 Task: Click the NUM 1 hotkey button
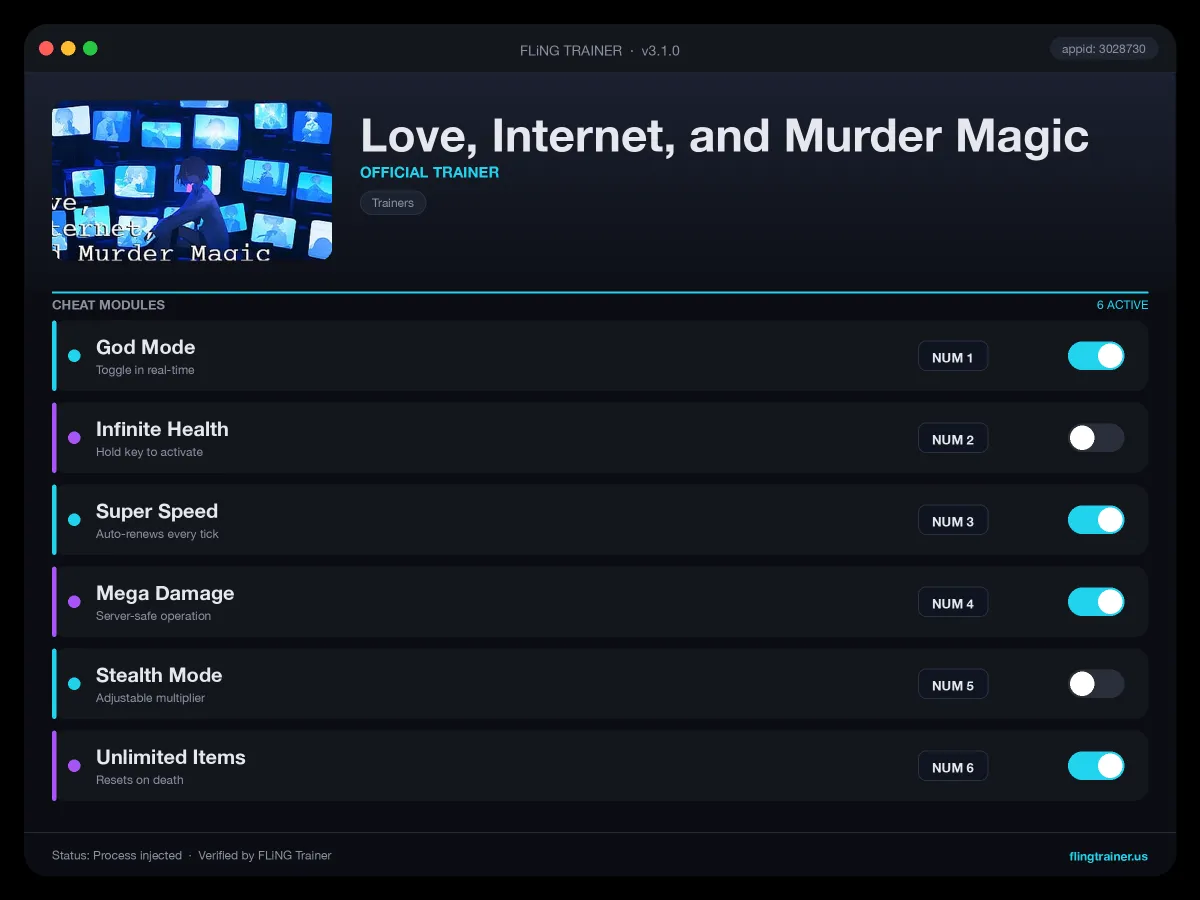click(953, 357)
